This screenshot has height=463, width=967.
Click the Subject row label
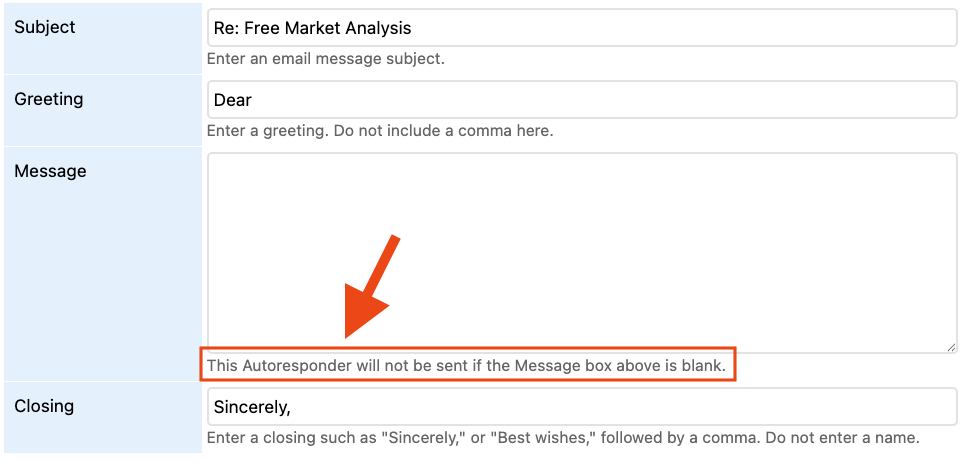tap(44, 27)
